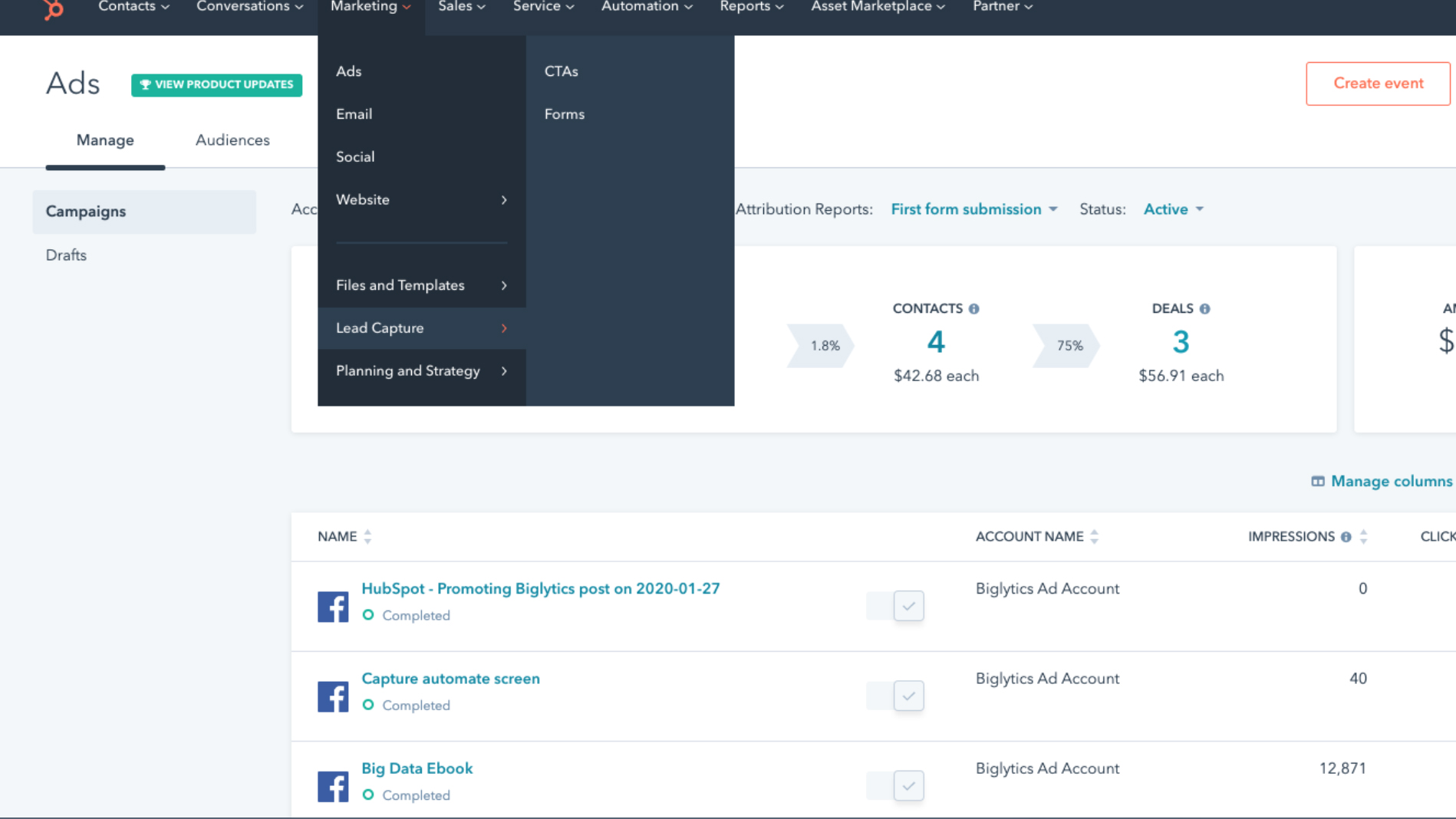
Task: Expand the Files and Templates submenu
Action: [x=422, y=285]
